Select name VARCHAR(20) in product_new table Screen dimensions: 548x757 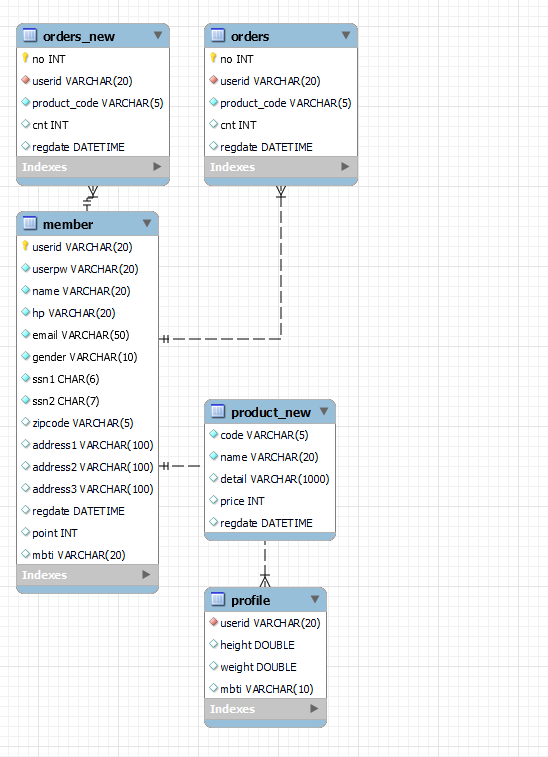point(269,457)
